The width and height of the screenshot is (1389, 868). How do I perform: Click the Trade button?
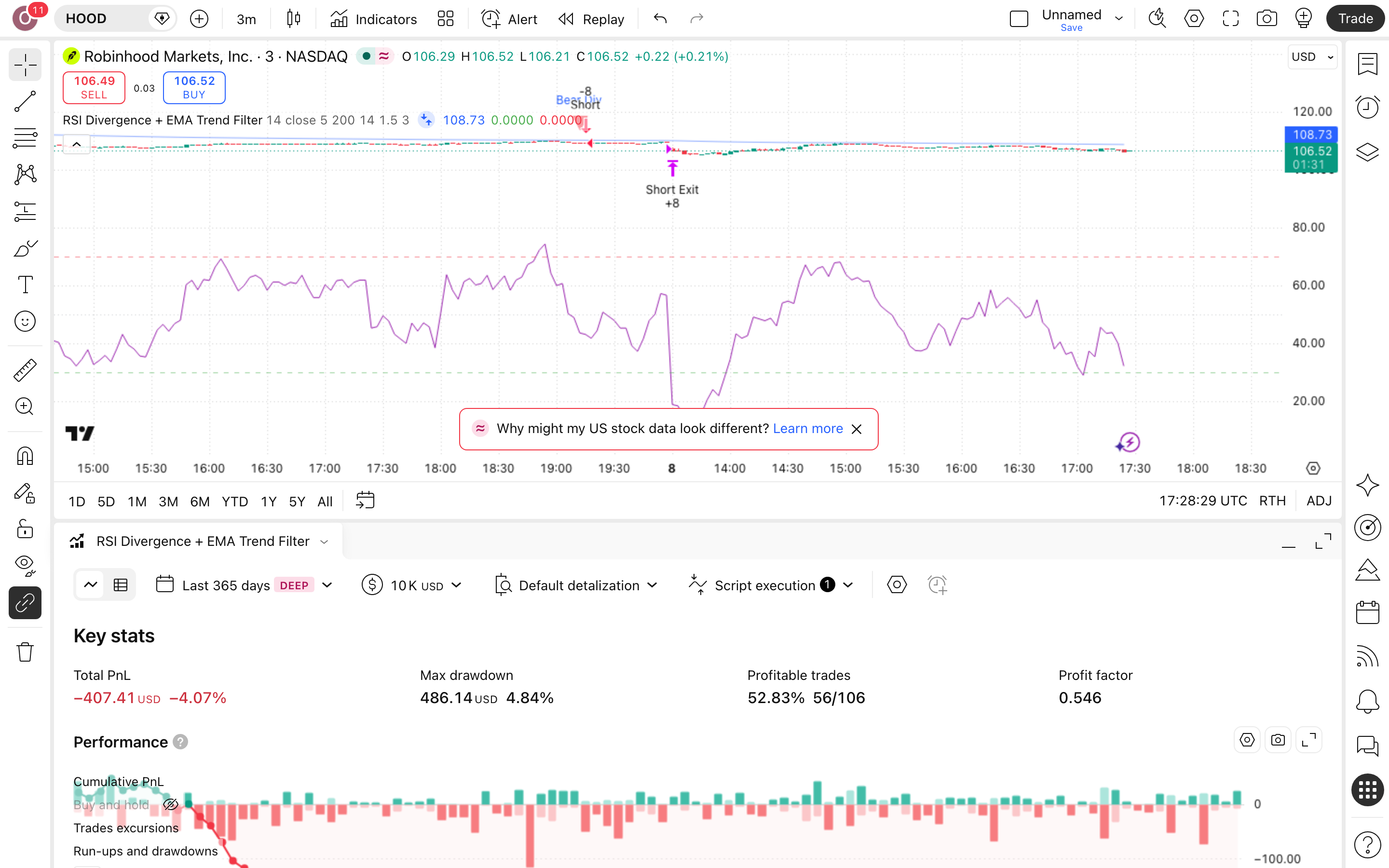1355,18
